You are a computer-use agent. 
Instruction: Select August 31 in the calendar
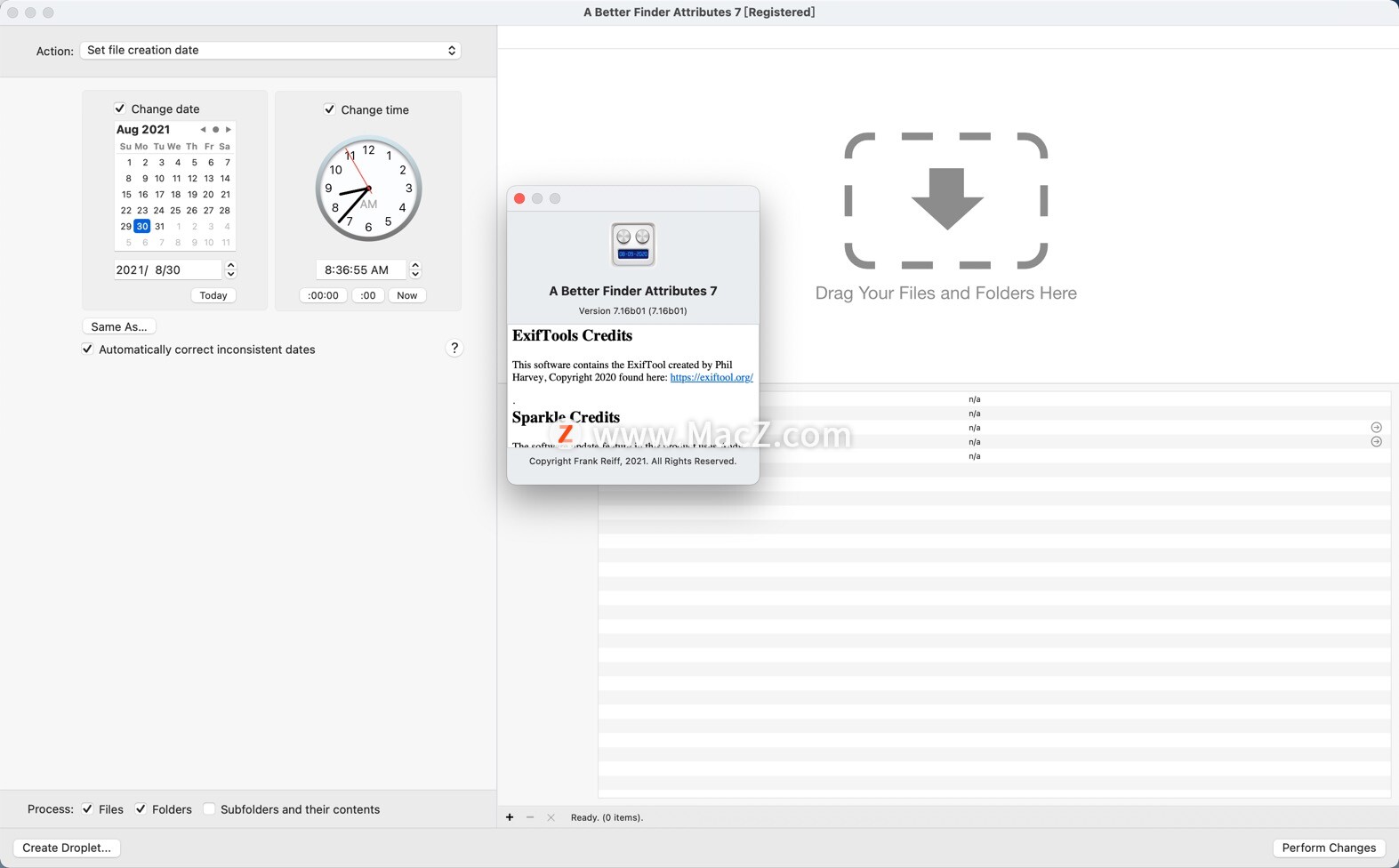(159, 227)
